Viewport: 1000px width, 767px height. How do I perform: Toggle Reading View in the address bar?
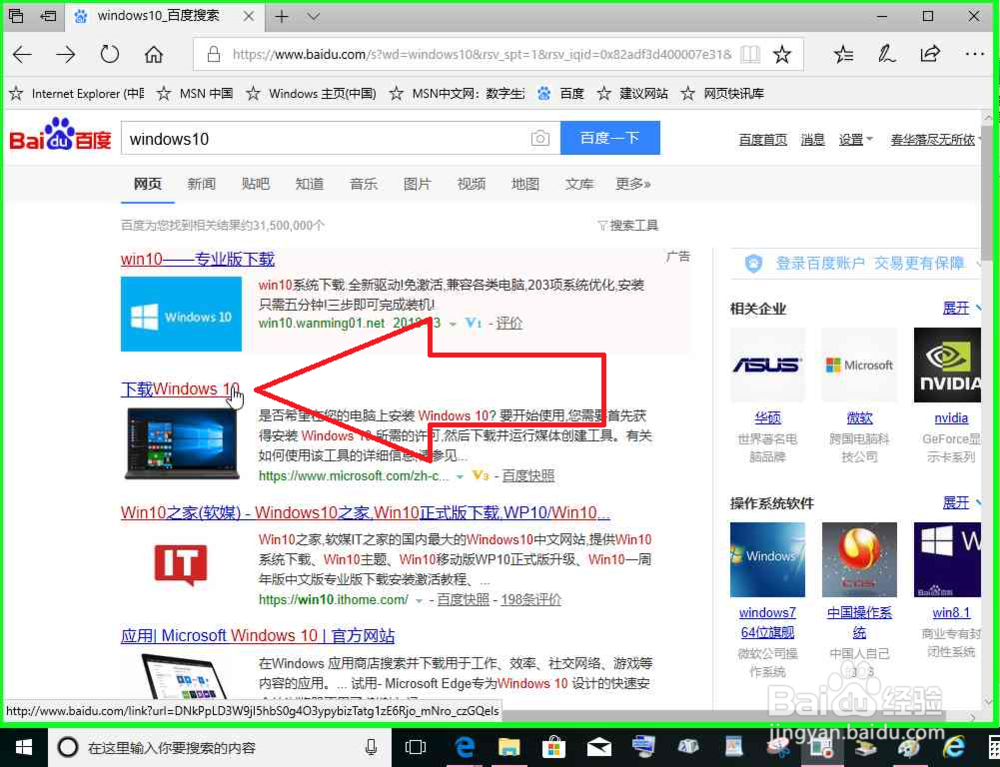coord(751,54)
